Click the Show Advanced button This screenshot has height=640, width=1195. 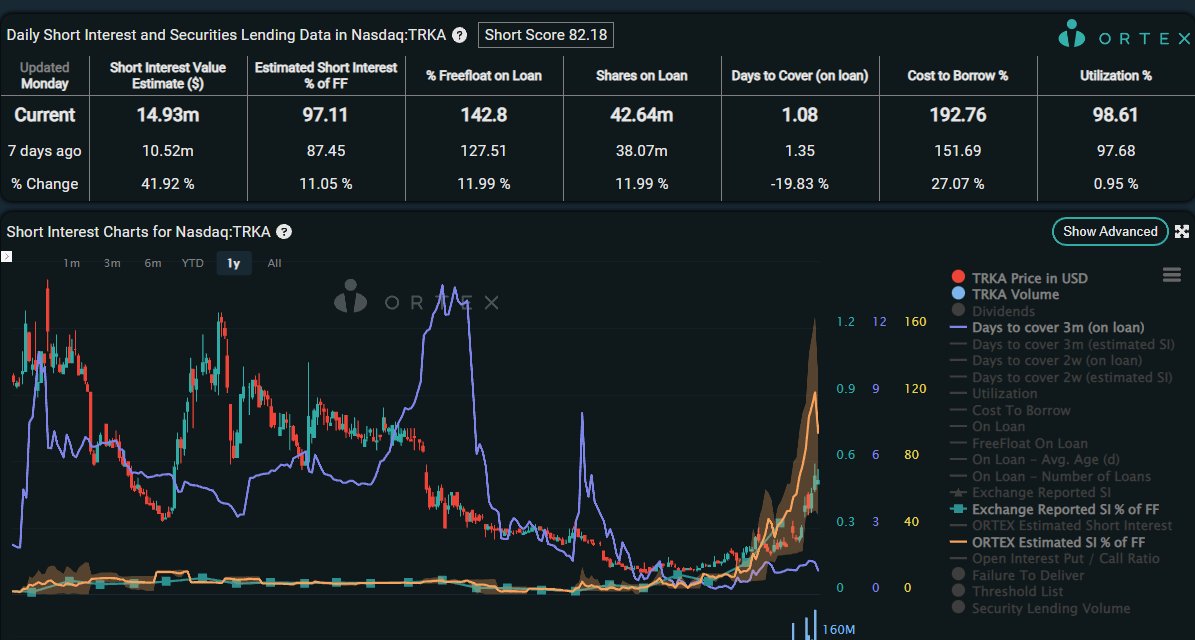[x=1110, y=232]
